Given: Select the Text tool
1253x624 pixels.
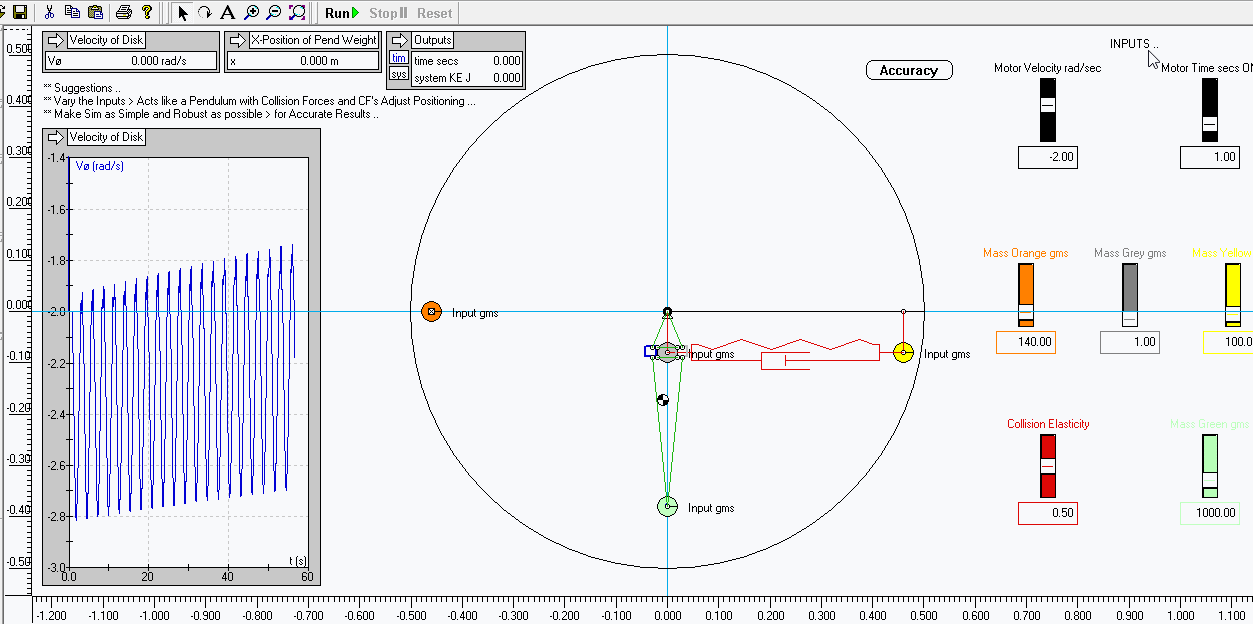Looking at the screenshot, I should click(x=228, y=13).
